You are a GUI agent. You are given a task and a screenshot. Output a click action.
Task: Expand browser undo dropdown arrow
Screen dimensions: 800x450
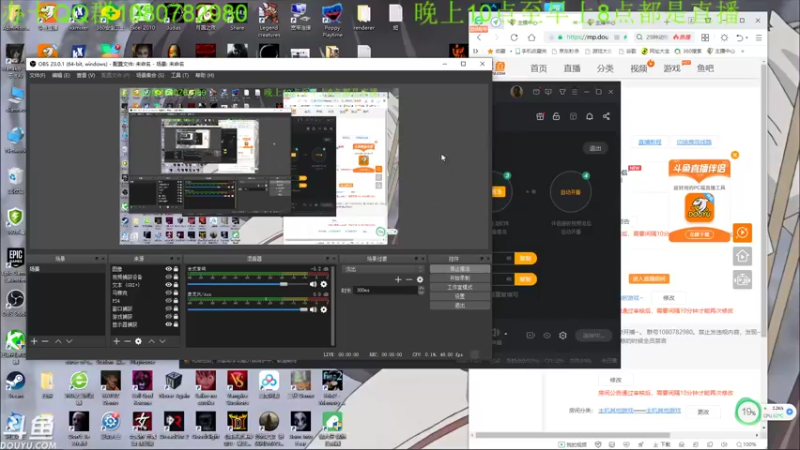click(745, 38)
